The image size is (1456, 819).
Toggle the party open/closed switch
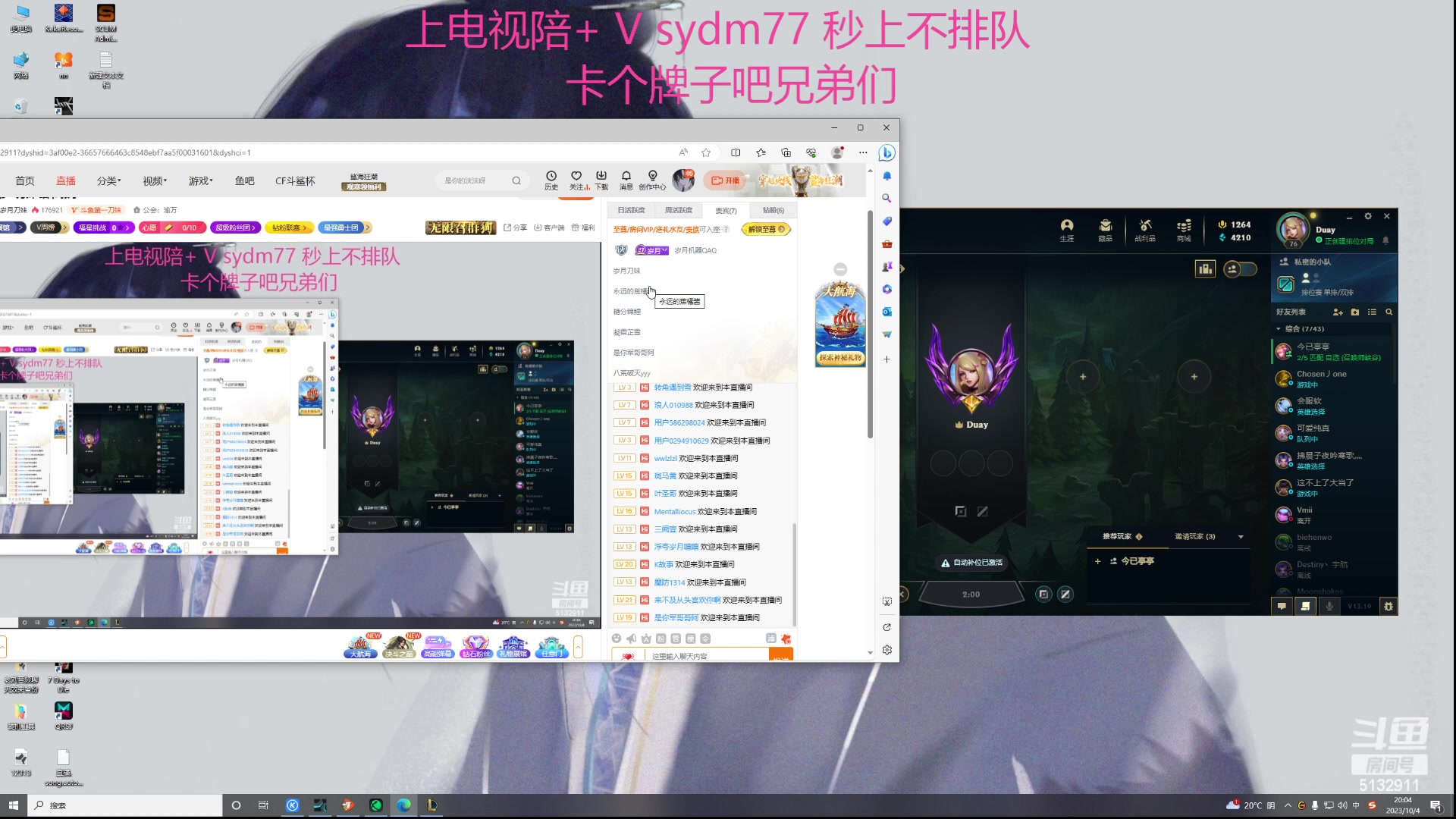coord(1241,268)
